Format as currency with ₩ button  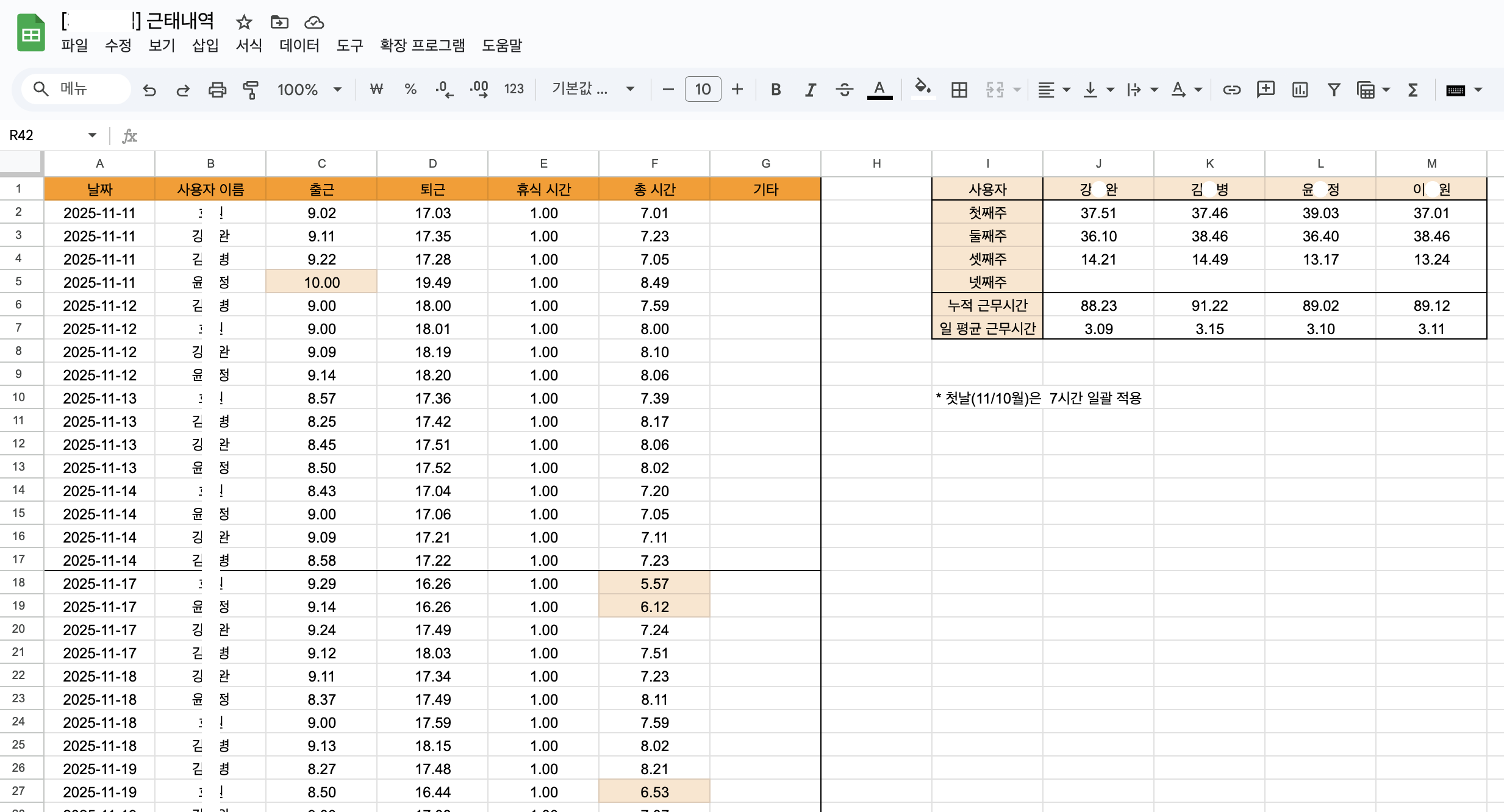coord(376,90)
